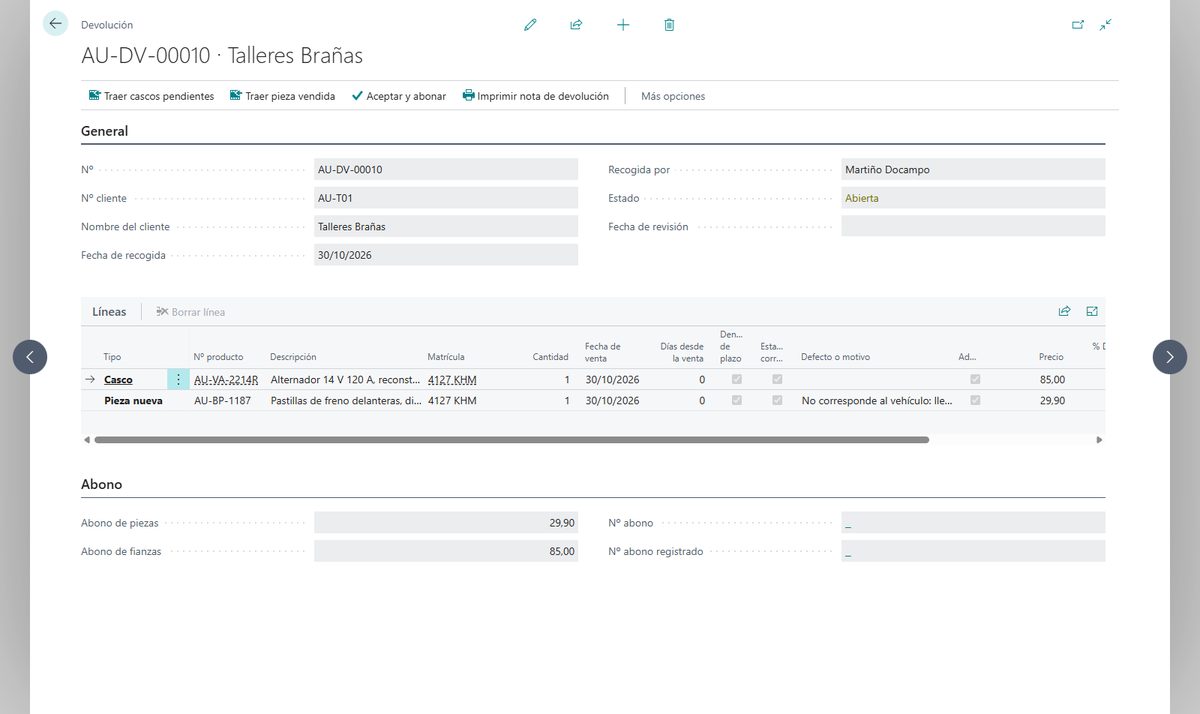Click Traer cascos pendientes
The width and height of the screenshot is (1200, 714).
click(151, 96)
